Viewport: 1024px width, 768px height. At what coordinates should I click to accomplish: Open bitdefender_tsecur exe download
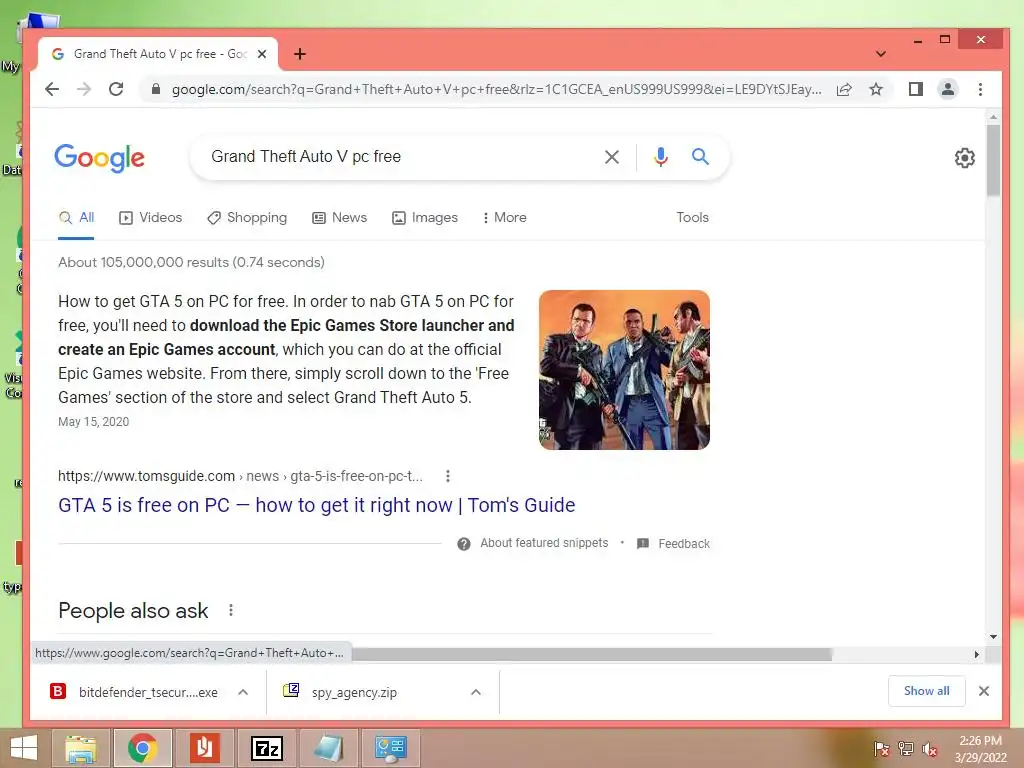[x=135, y=692]
